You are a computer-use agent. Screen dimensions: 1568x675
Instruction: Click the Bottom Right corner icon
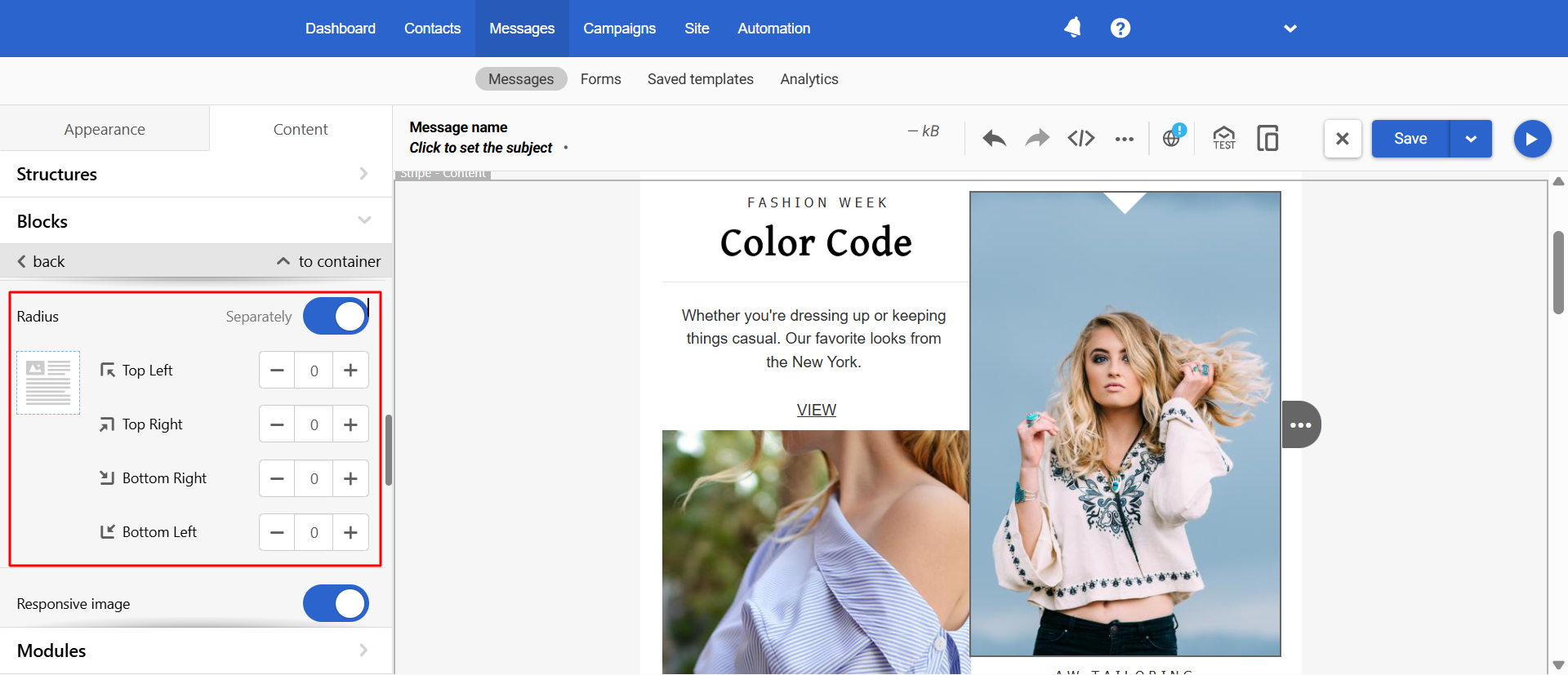(x=107, y=477)
